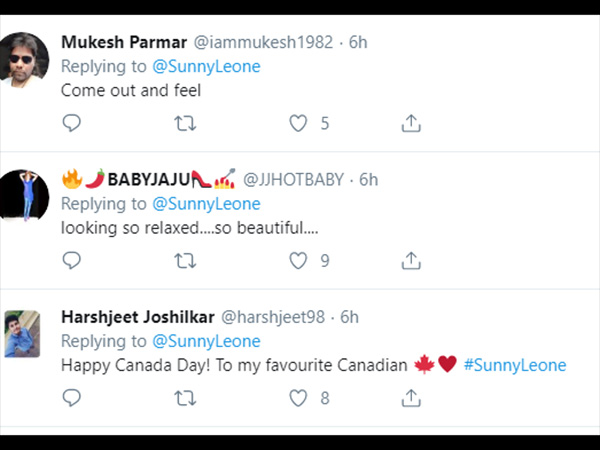Image resolution: width=600 pixels, height=450 pixels.
Task: Open Mukesh Parmar's profile picture
Action: [x=24, y=60]
